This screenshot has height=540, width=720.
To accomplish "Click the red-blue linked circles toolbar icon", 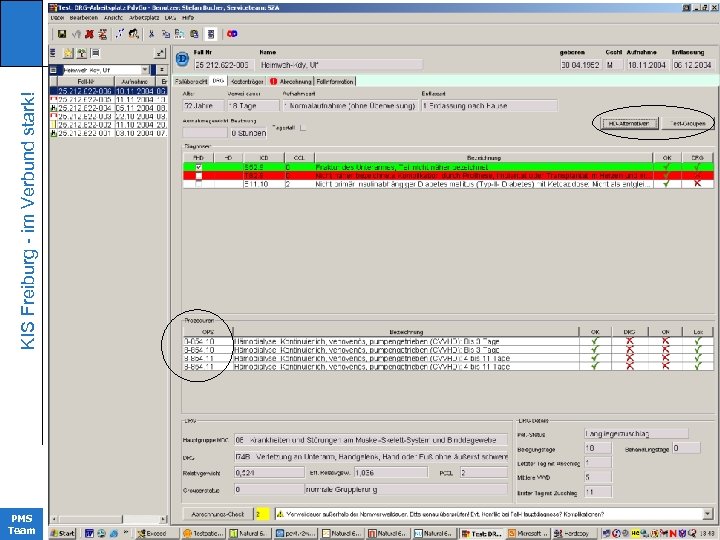I will pyautogui.click(x=232, y=34).
